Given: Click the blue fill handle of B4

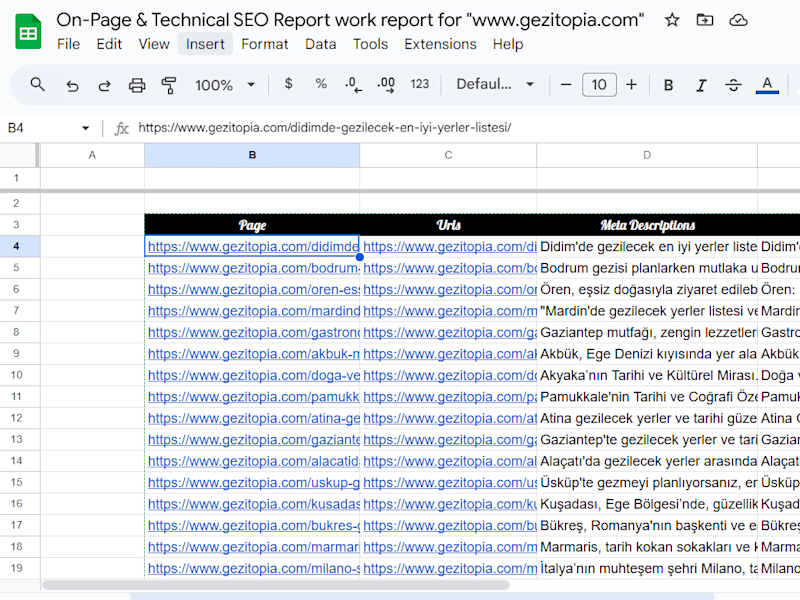Looking at the screenshot, I should point(360,257).
